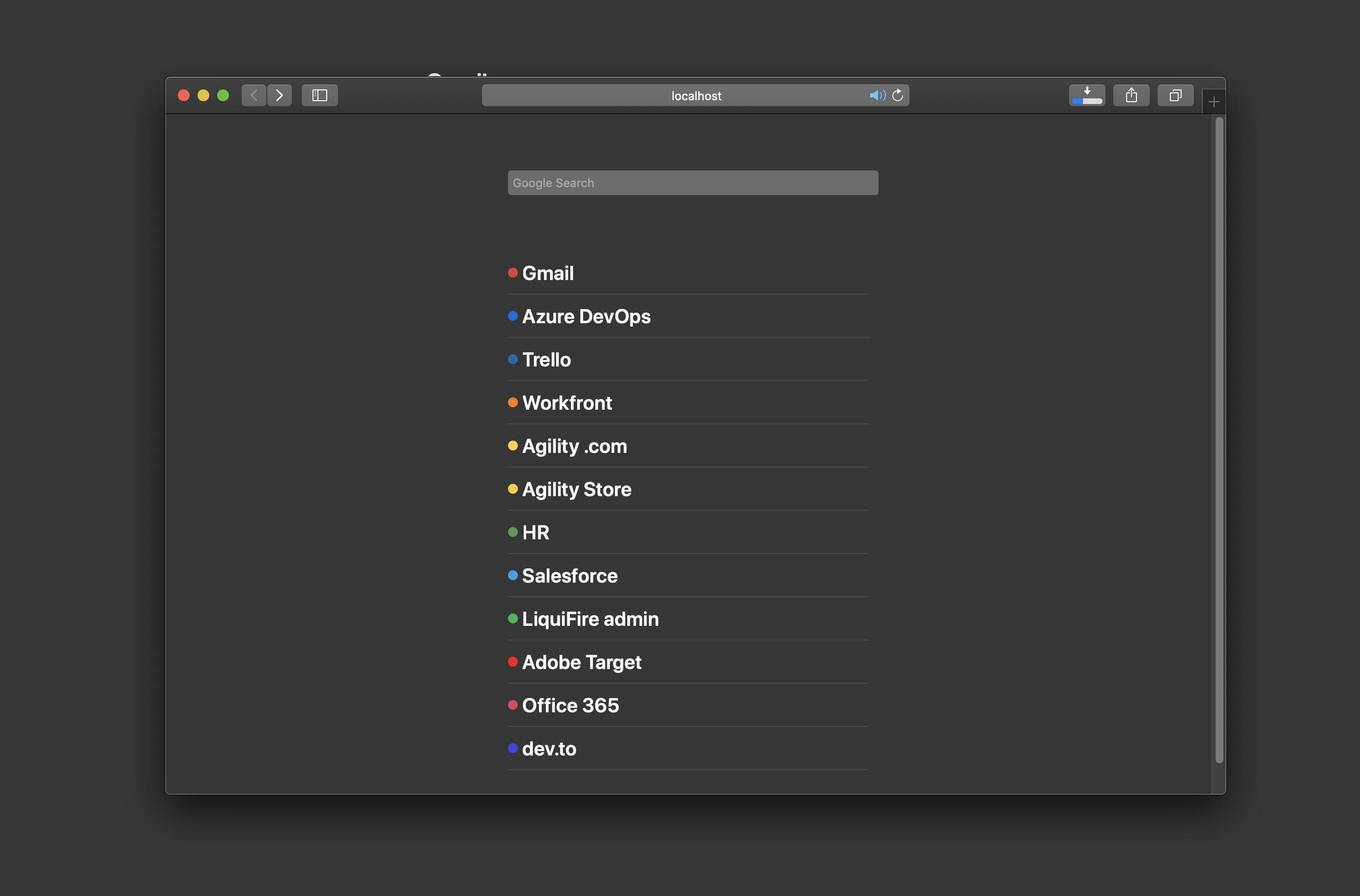Show the tab overview grid
The image size is (1360, 896).
coord(1175,95)
